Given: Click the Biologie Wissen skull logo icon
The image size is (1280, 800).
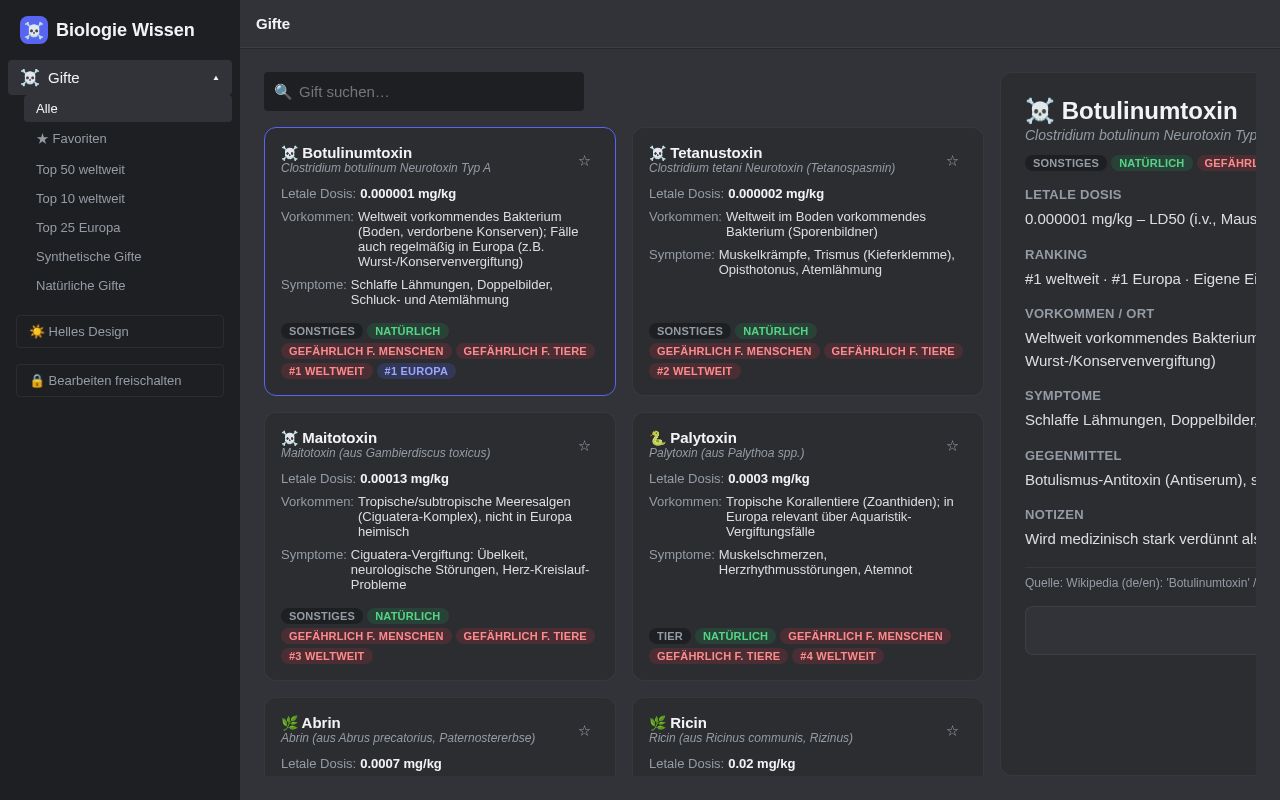Looking at the screenshot, I should [x=34, y=30].
